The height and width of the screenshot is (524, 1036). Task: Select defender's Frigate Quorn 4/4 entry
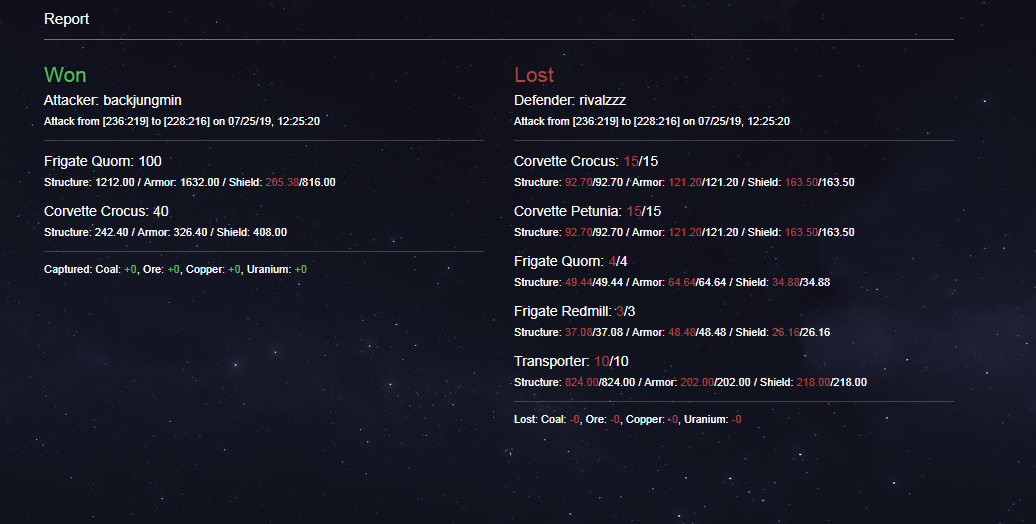pos(568,262)
